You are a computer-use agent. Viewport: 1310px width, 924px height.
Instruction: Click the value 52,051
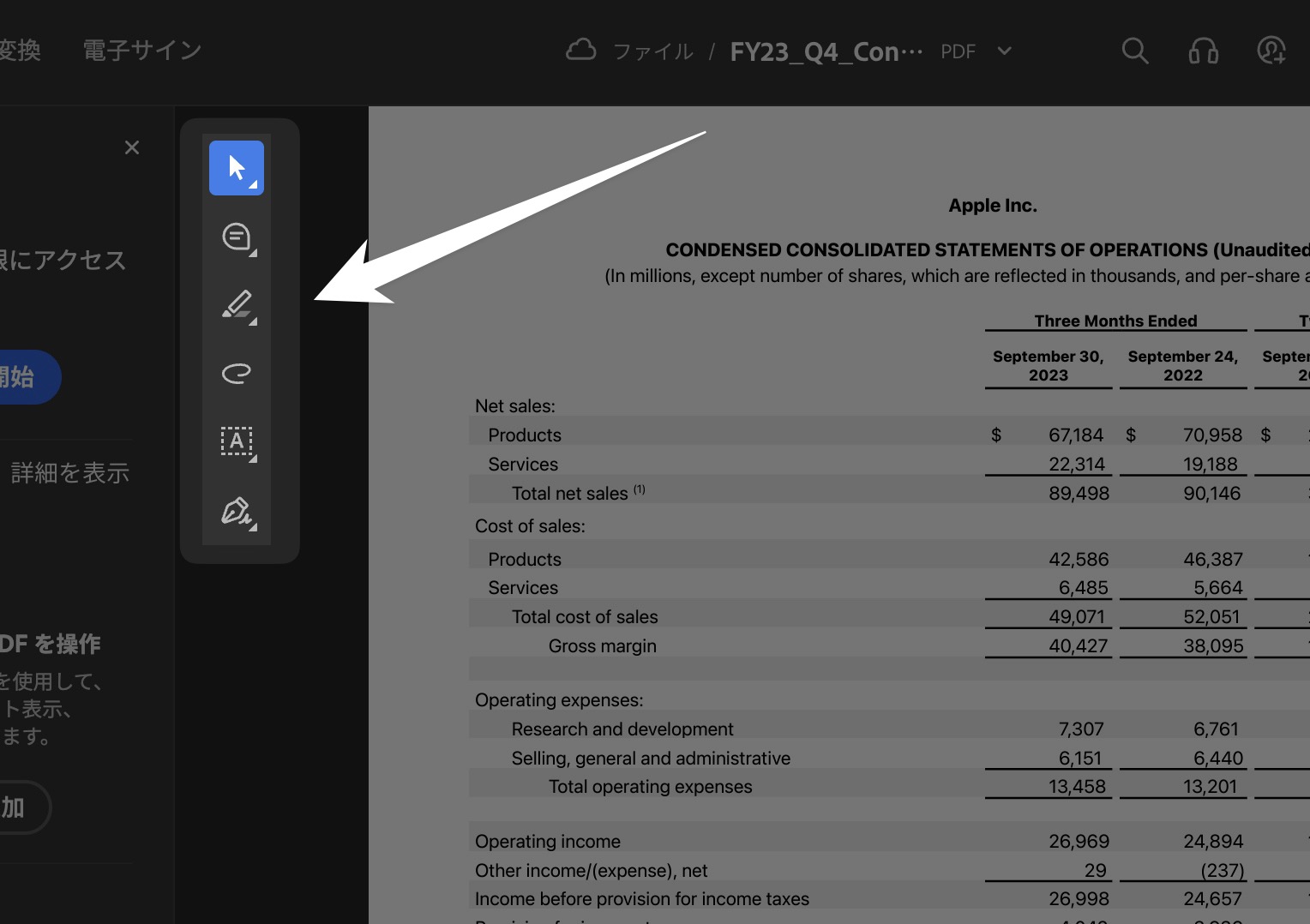click(1211, 617)
